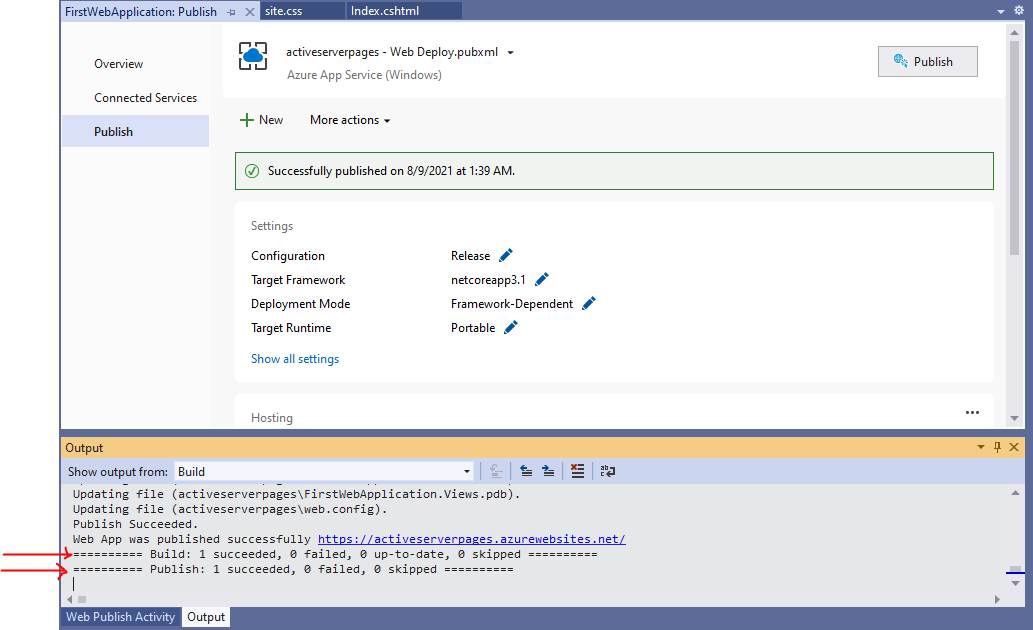Expand the More actions dropdown

click(350, 120)
